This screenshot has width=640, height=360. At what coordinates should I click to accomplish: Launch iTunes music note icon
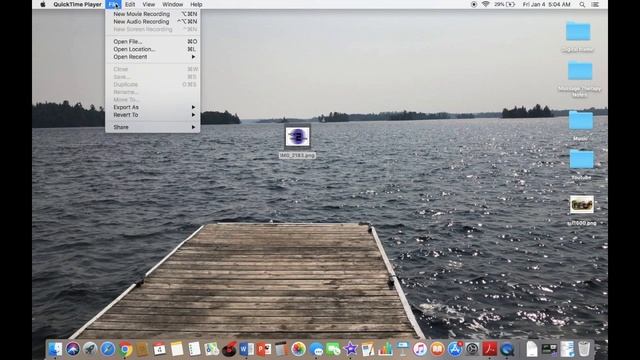pyautogui.click(x=420, y=349)
